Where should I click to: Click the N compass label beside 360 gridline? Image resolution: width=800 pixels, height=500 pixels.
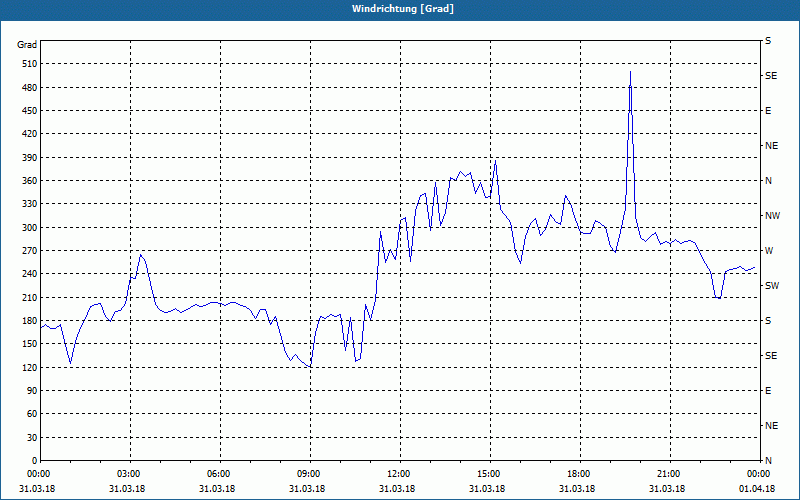click(x=768, y=181)
